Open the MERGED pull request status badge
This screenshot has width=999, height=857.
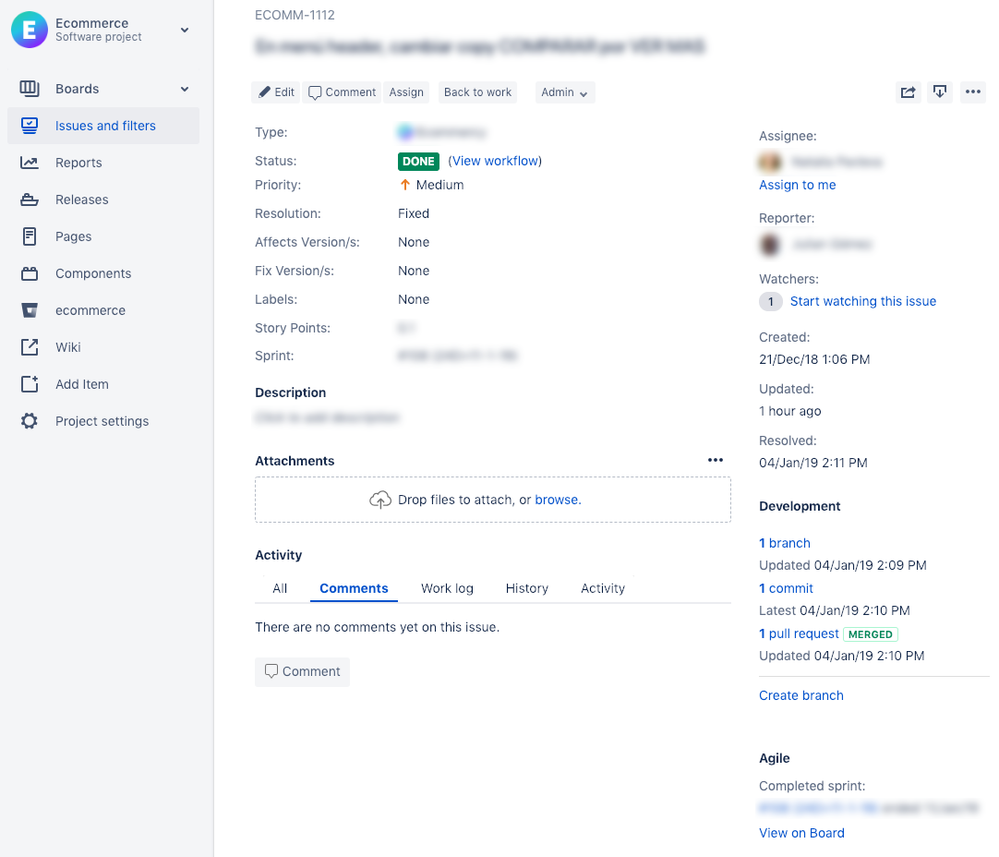click(x=870, y=633)
